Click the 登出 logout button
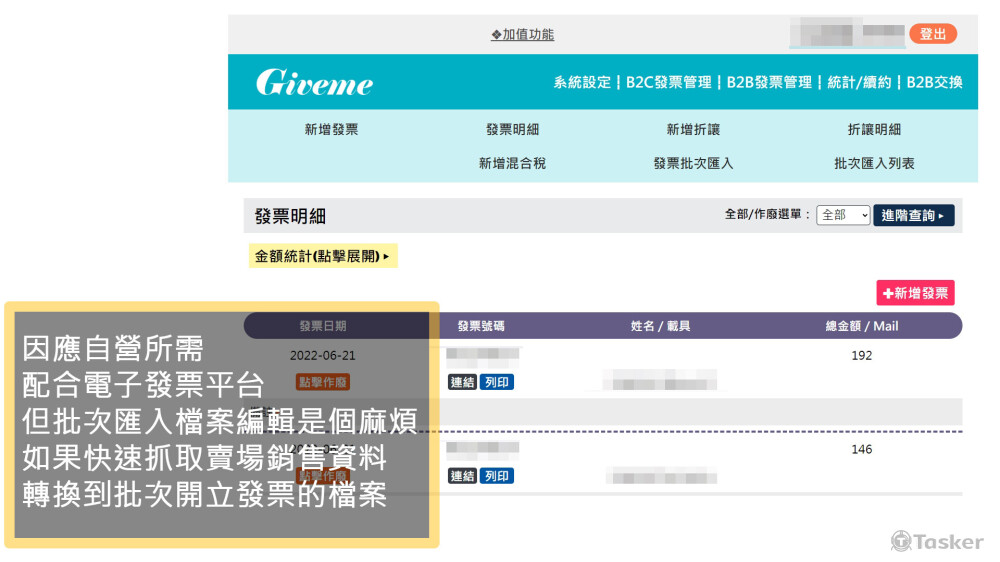The image size is (1000, 562). [932, 34]
